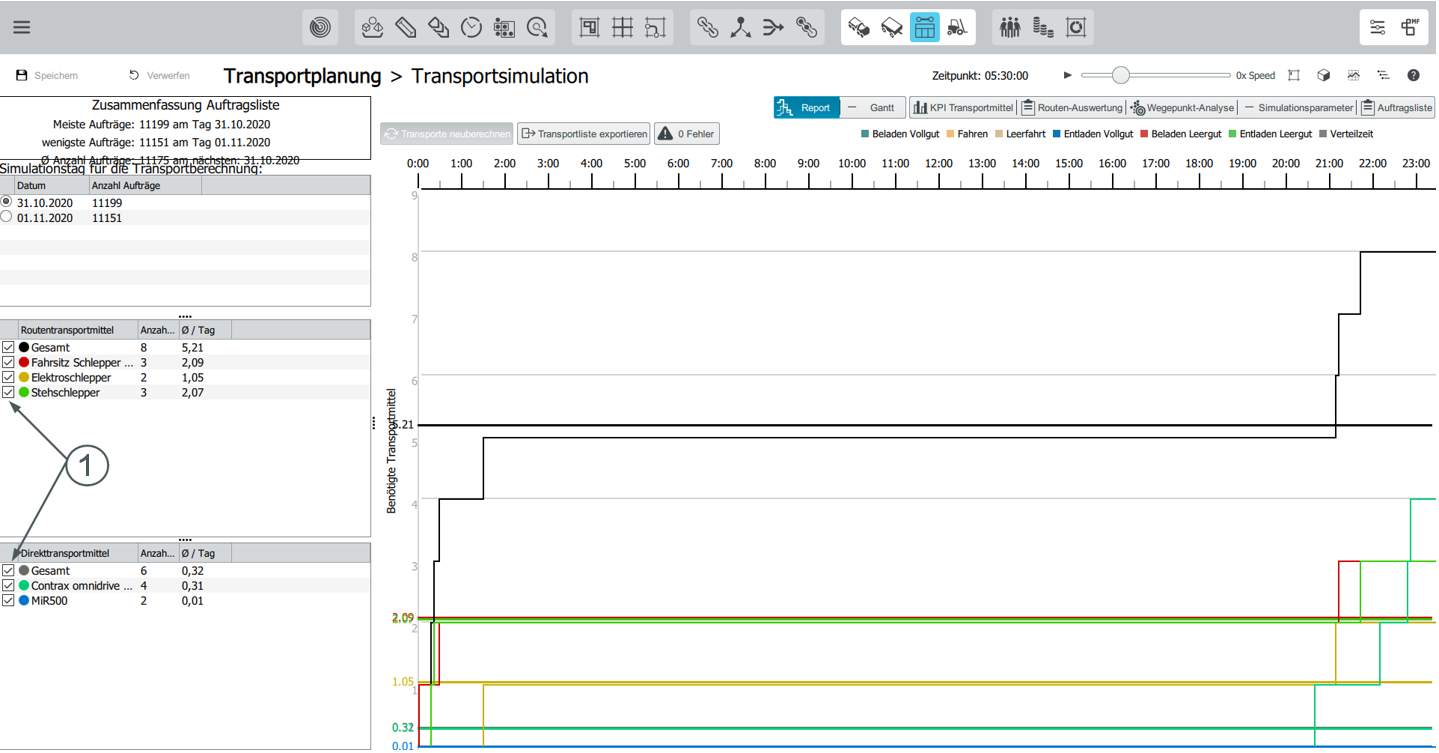Uncheck the Stehschlepper checkbox
The width and height of the screenshot is (1439, 753).
pos(9,393)
